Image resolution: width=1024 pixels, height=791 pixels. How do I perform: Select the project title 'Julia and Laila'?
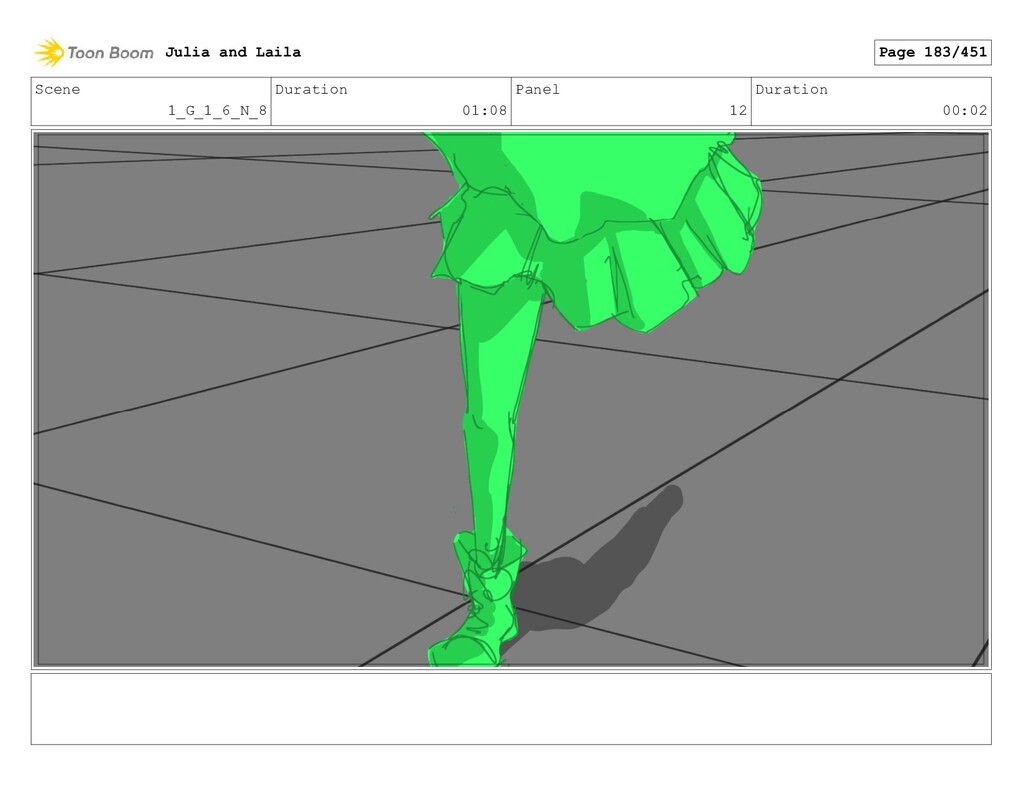pyautogui.click(x=232, y=52)
